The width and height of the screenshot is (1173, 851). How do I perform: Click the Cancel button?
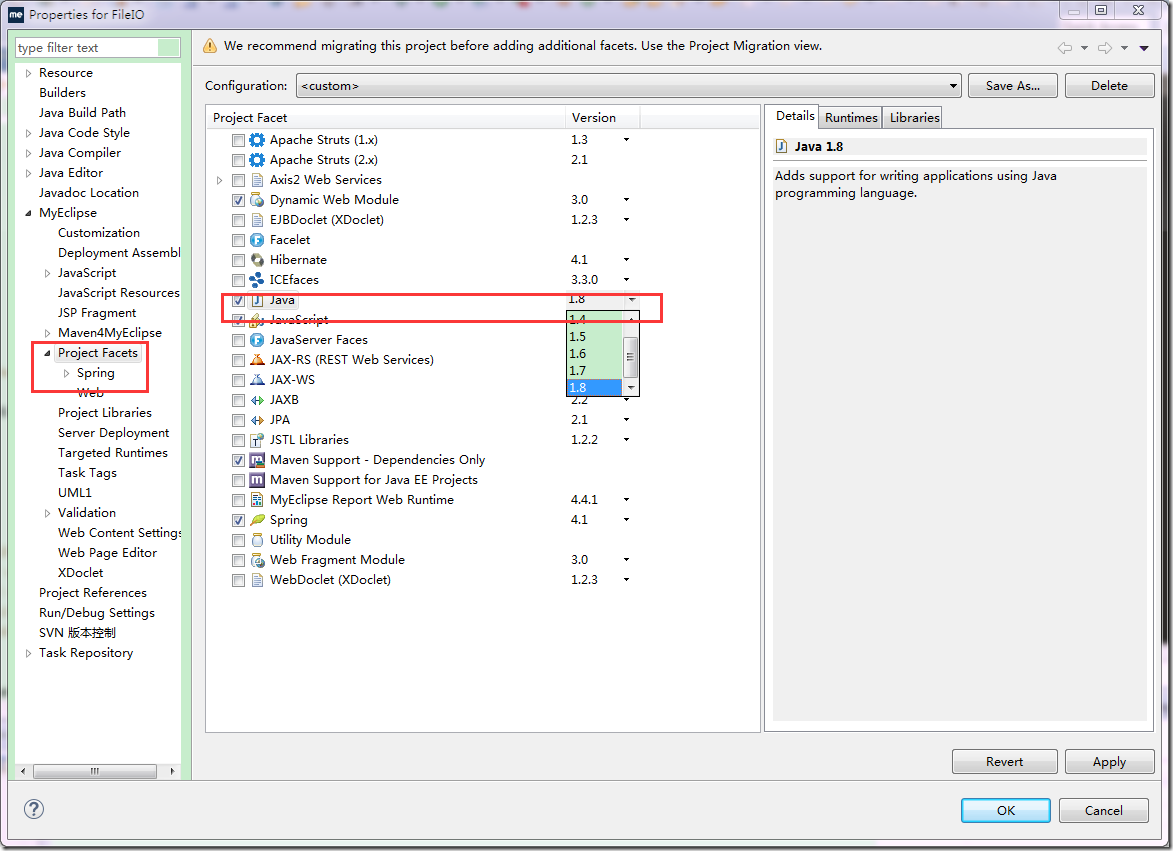click(x=1103, y=811)
